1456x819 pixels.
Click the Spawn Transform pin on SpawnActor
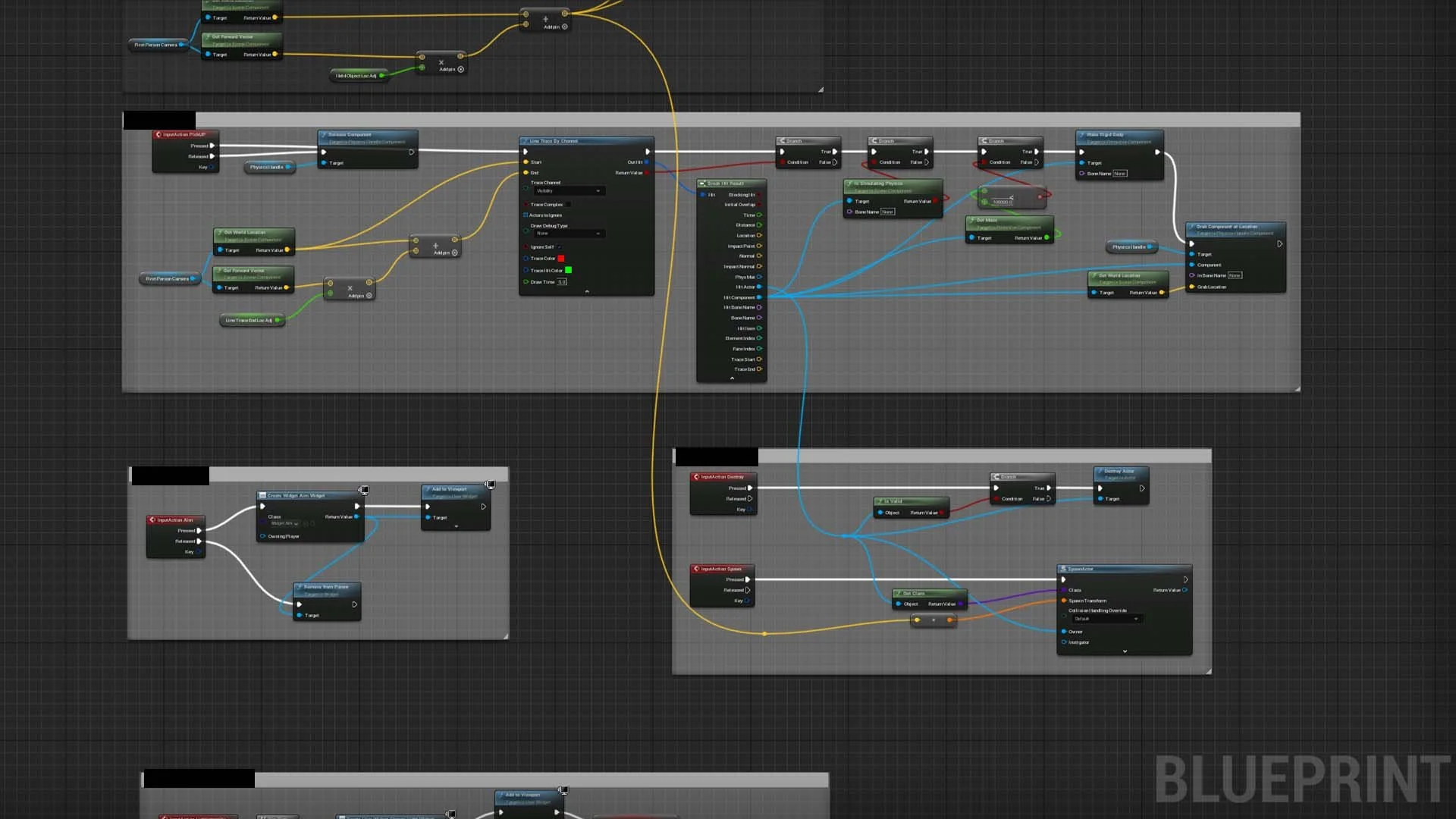click(1064, 601)
